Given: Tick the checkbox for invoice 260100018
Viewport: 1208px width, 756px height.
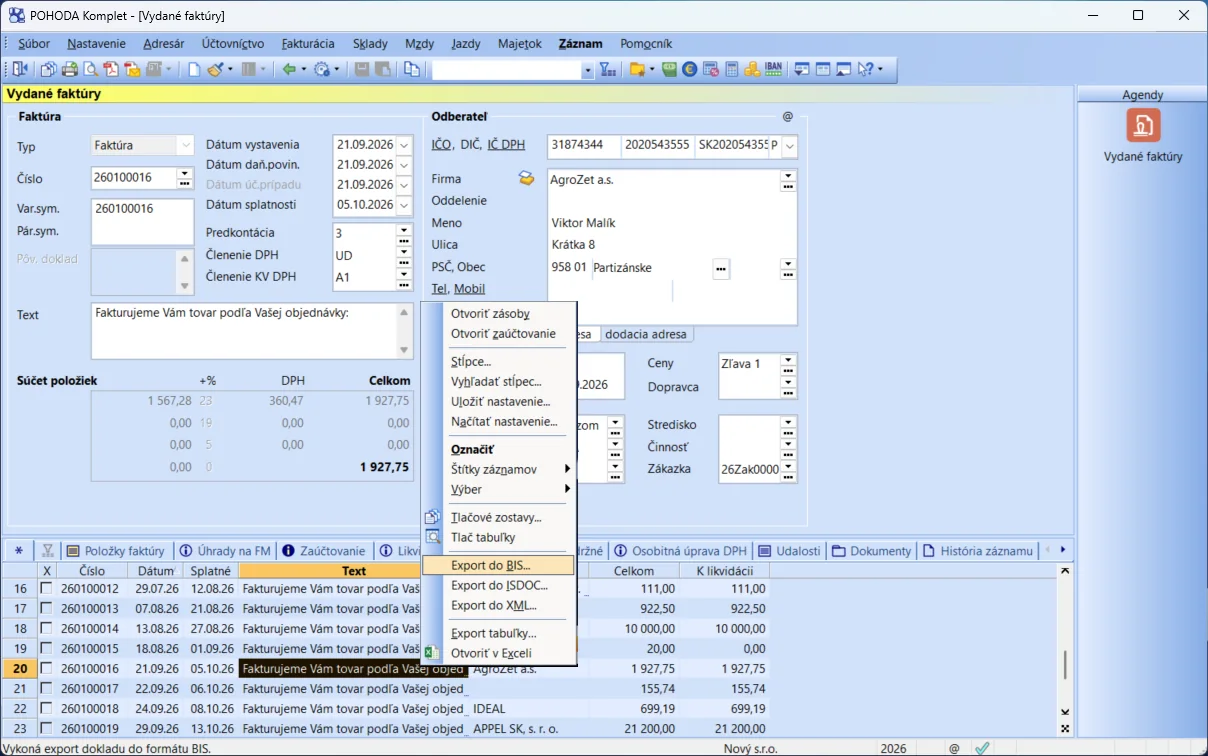Looking at the screenshot, I should click(x=46, y=709).
